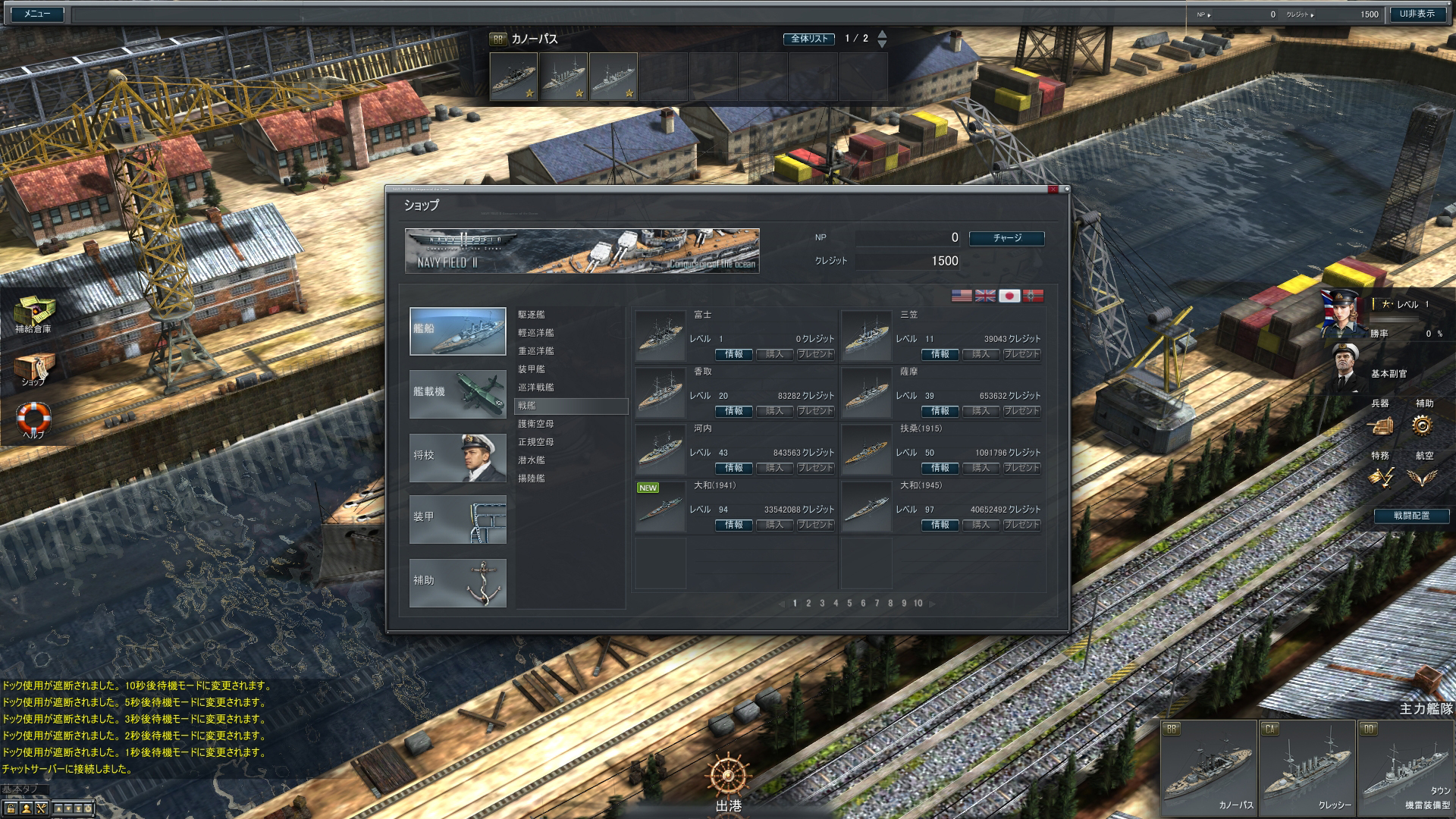Open the 兵器 weapons icon
This screenshot has width=1456, height=819.
coord(1379,425)
